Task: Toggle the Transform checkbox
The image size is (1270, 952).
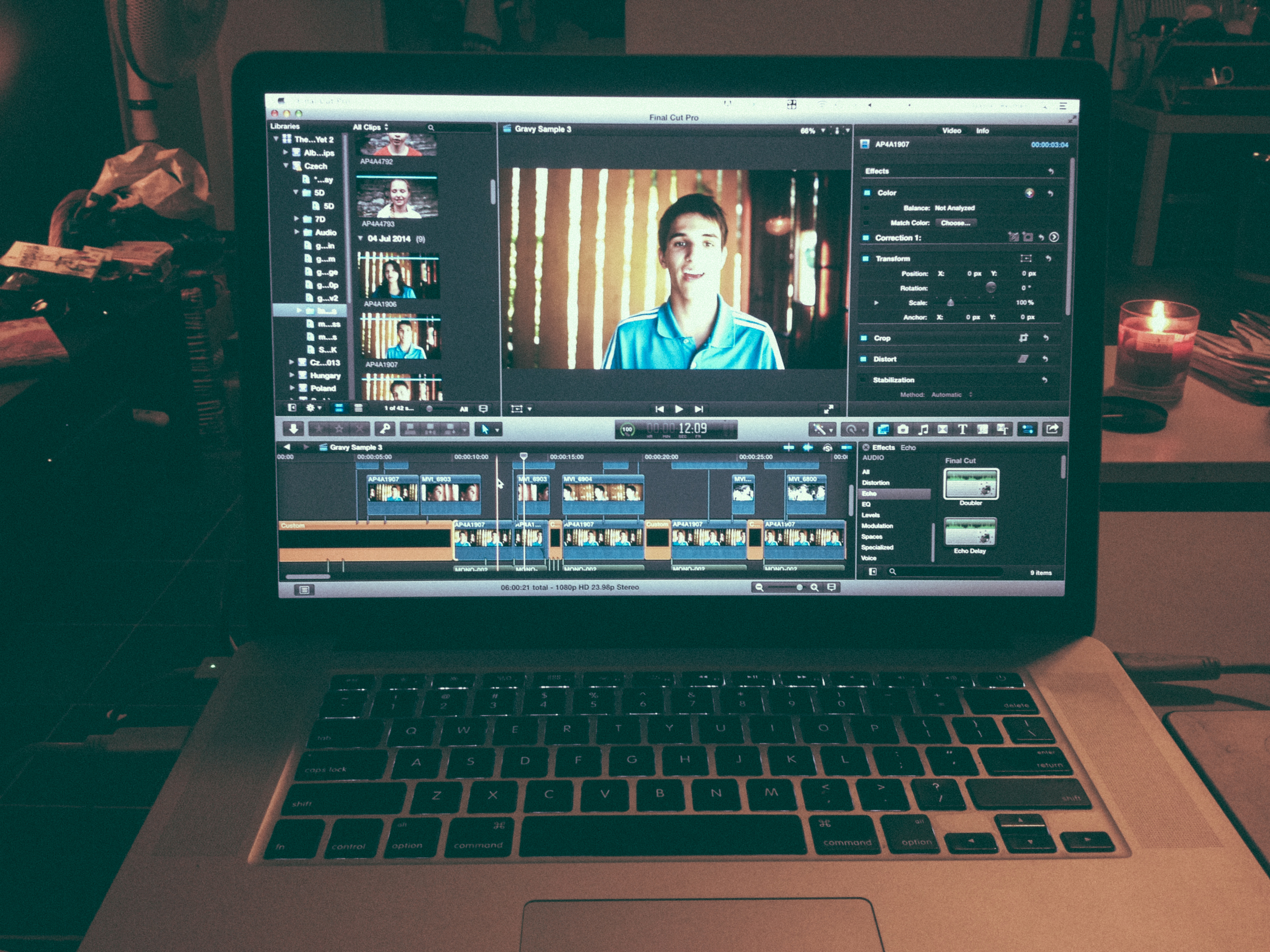Action: coord(866,259)
